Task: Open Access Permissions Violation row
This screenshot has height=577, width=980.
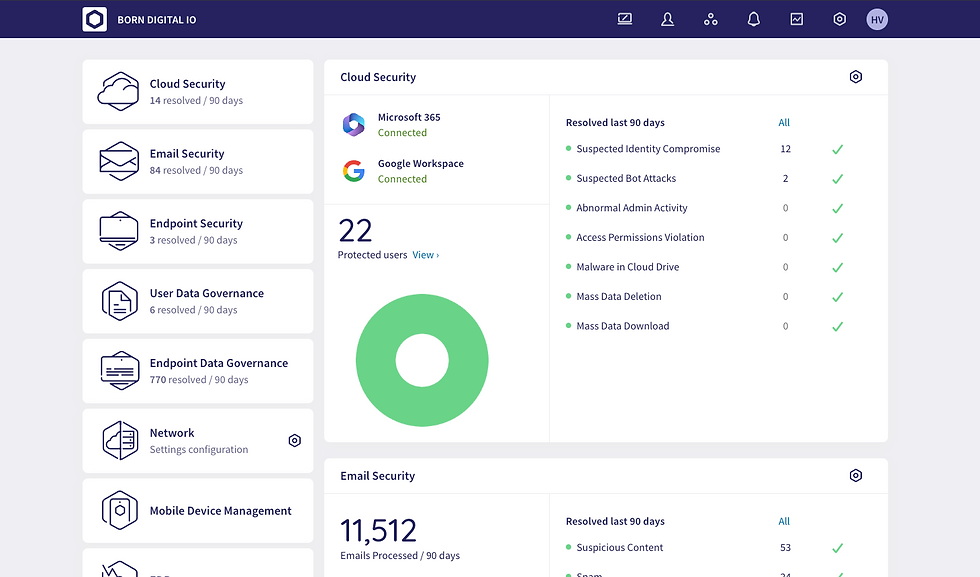Action: [706, 238]
